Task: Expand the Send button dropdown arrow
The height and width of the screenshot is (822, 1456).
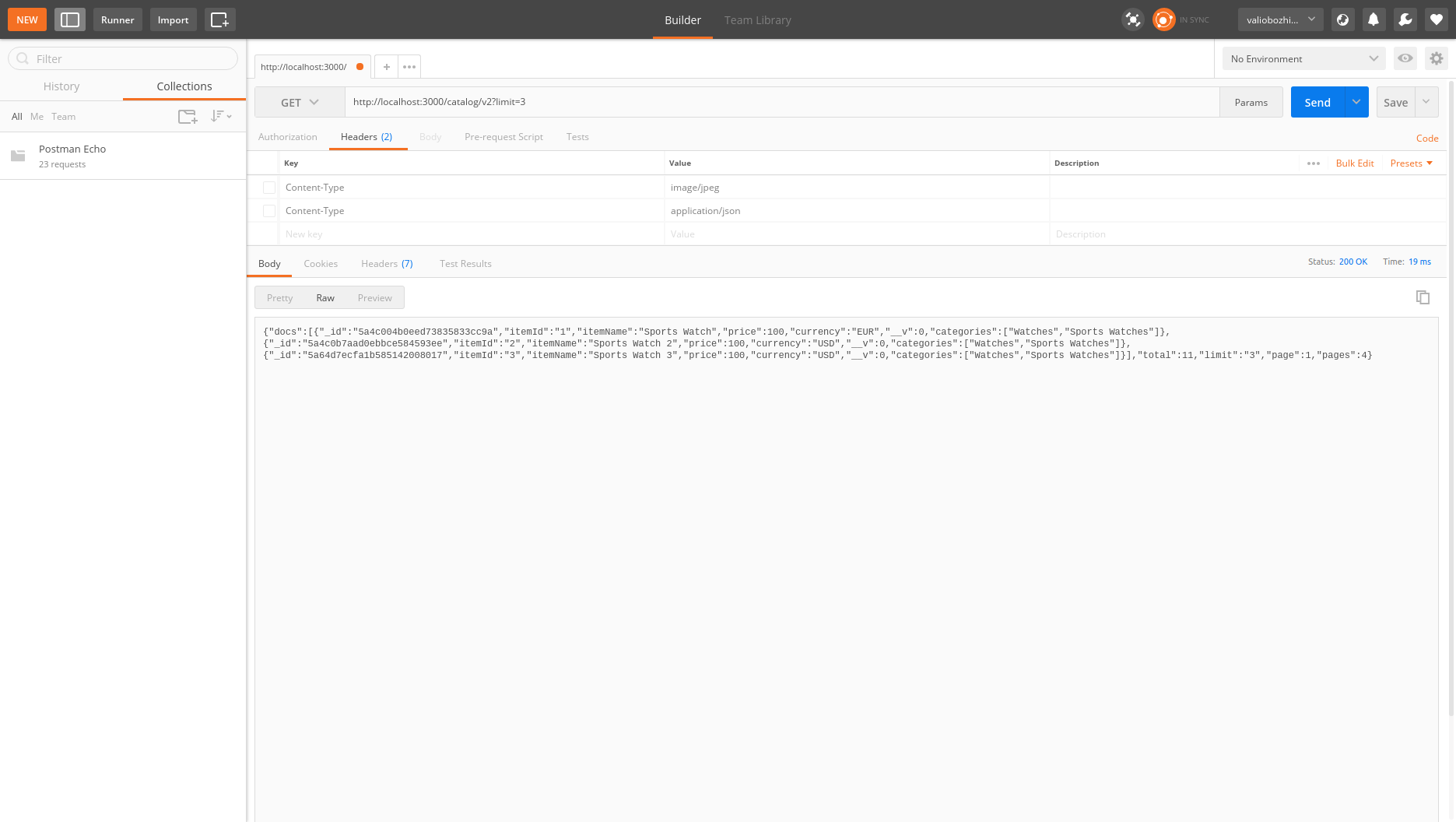Action: click(x=1356, y=102)
